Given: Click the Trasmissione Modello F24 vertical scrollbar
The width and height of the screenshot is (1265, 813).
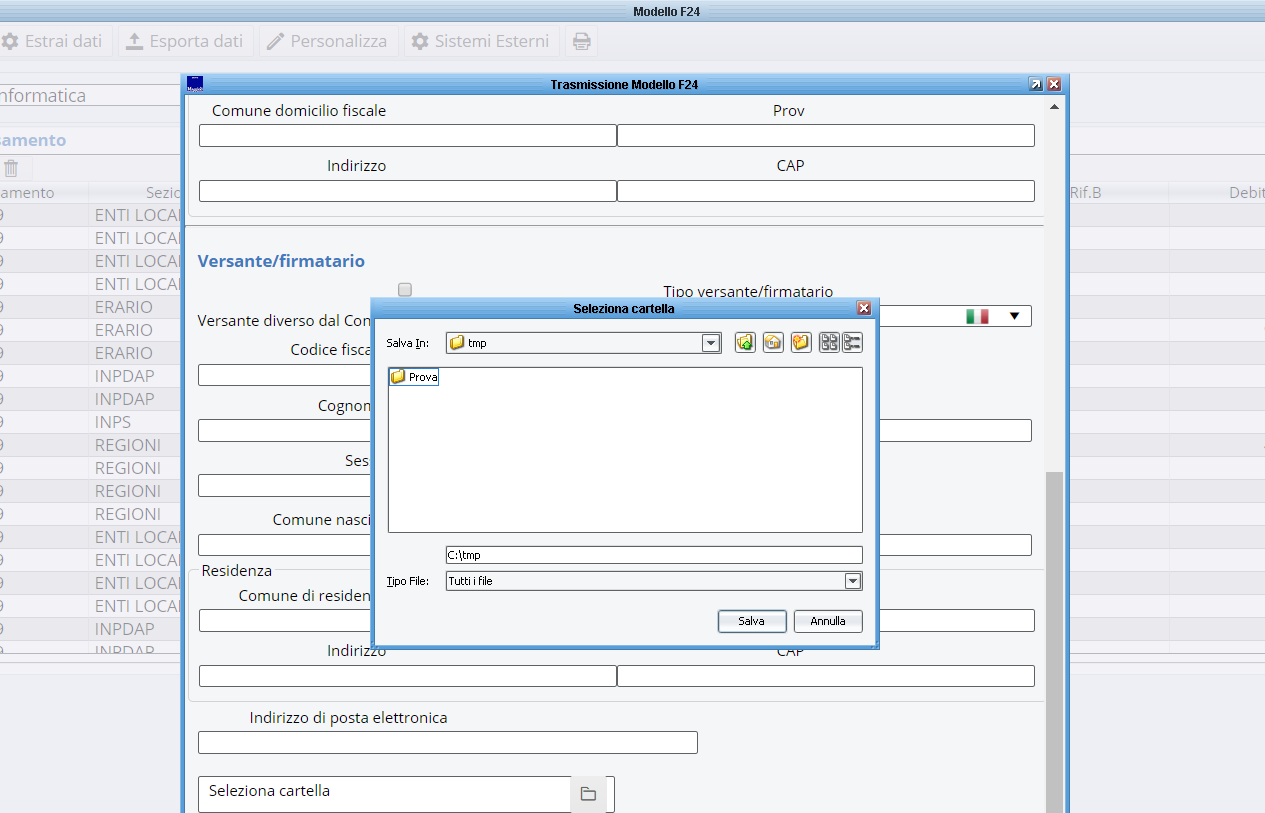Looking at the screenshot, I should [x=1054, y=640].
